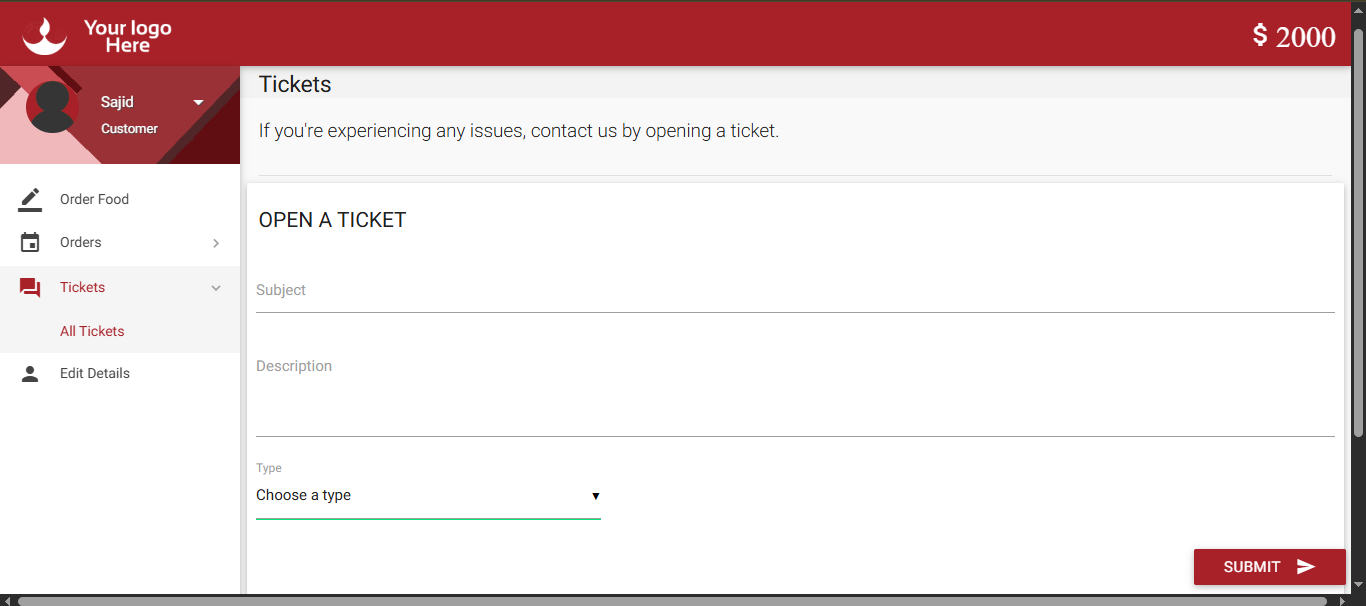Click the user avatar picture
The height and width of the screenshot is (606, 1366).
[x=52, y=107]
